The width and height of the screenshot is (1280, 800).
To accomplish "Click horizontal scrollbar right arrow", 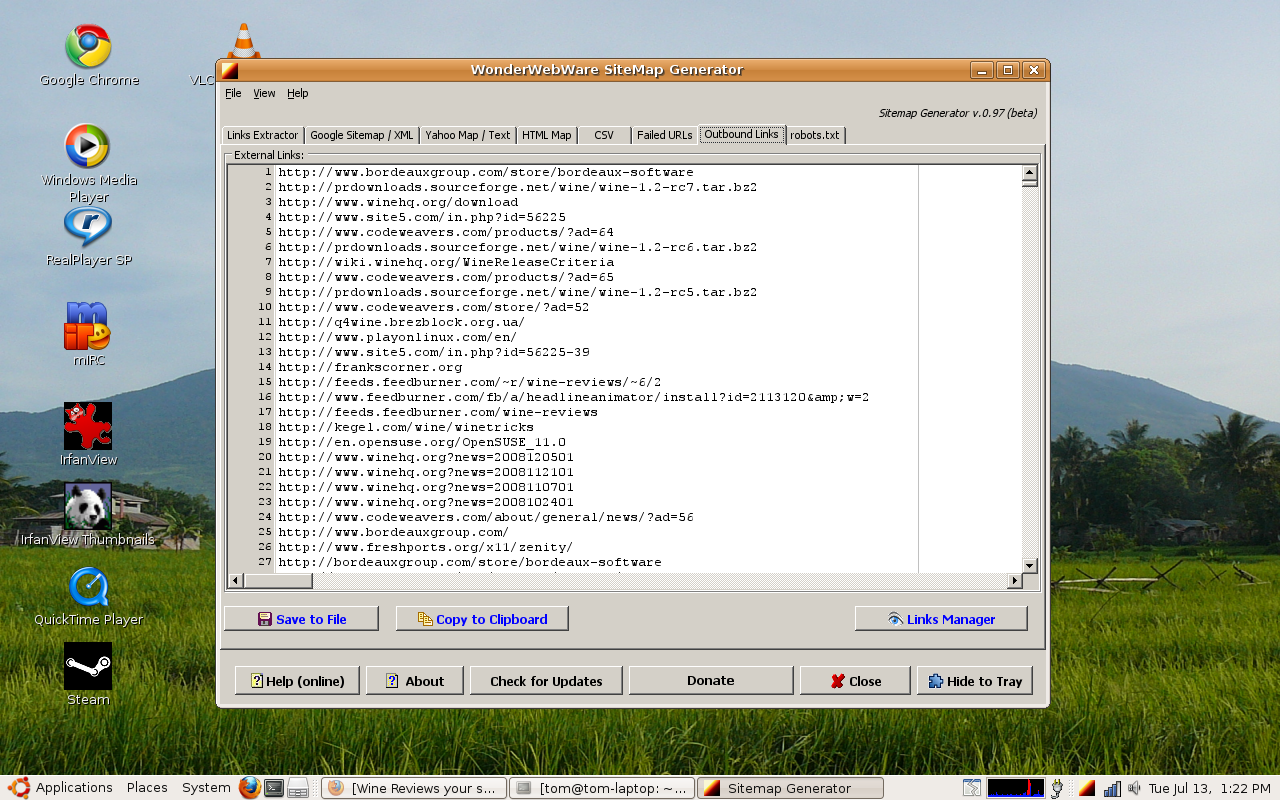I will [x=1014, y=580].
